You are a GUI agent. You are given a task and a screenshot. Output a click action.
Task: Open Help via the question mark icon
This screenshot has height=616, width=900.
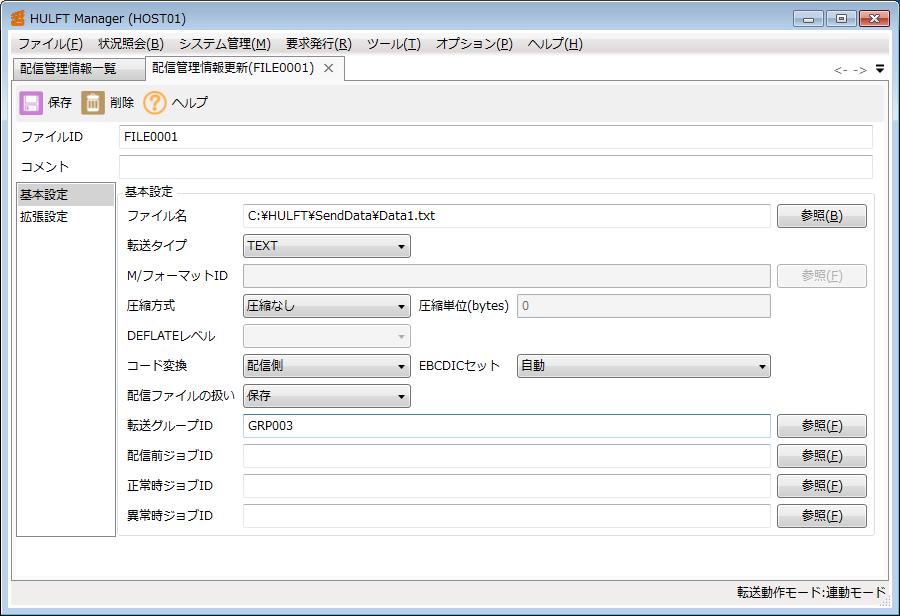click(x=154, y=103)
